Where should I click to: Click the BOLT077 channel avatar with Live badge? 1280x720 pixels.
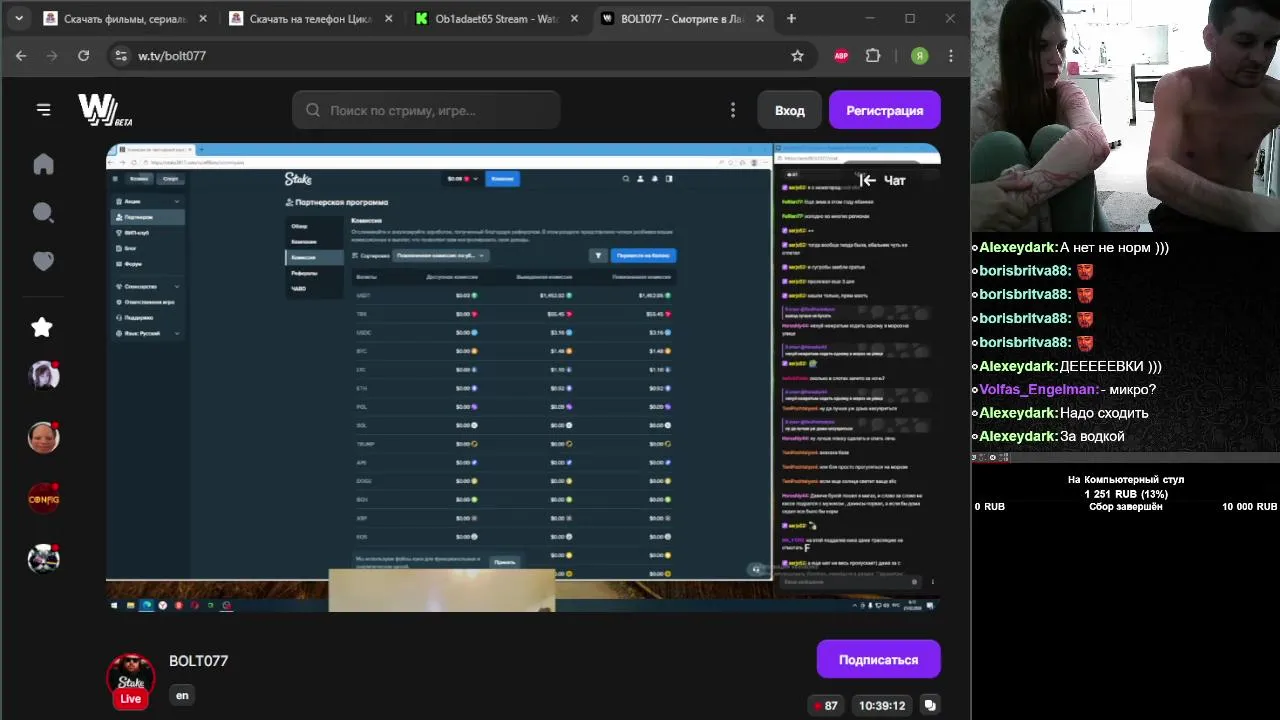click(x=131, y=679)
